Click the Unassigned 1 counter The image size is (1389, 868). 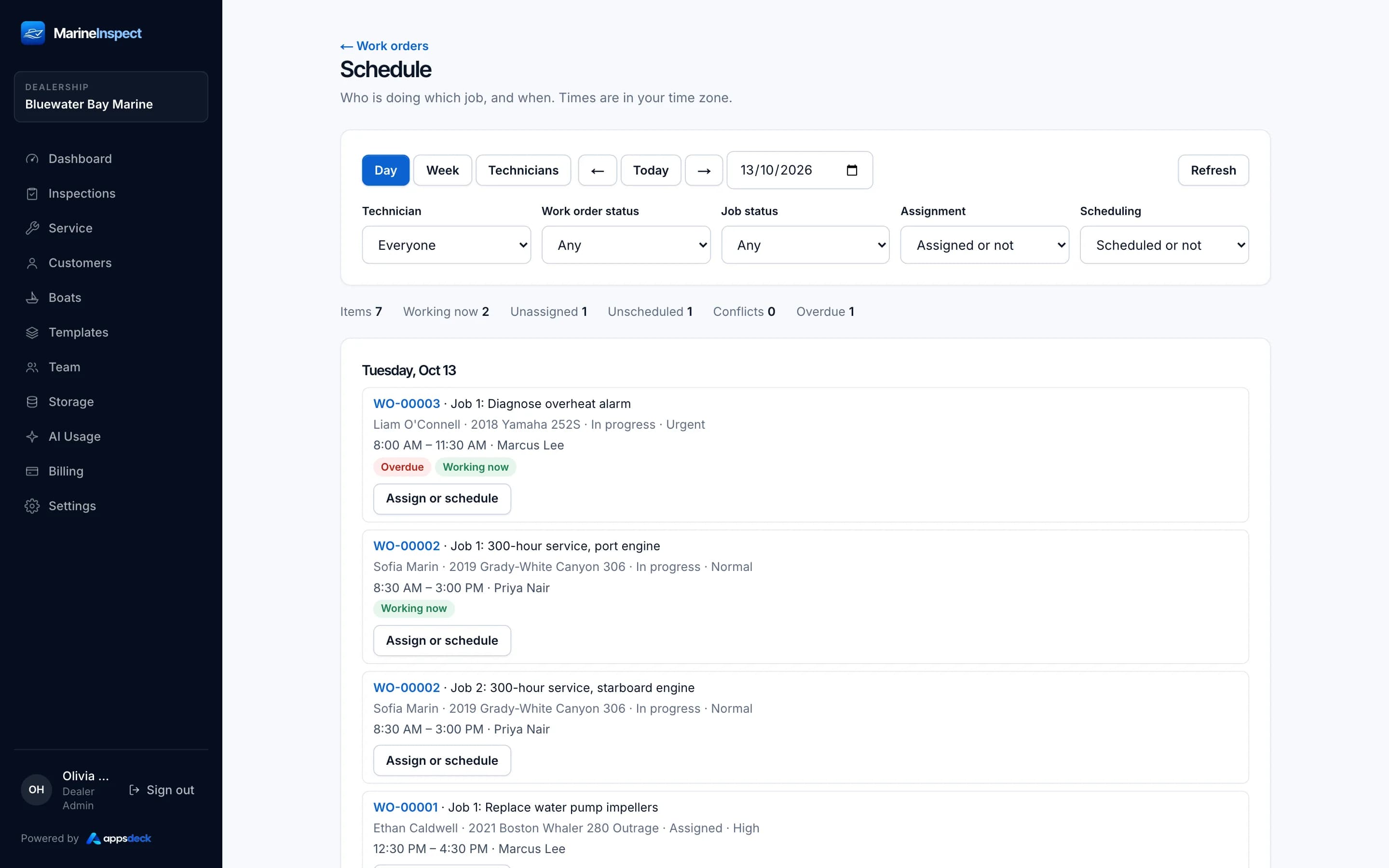(548, 312)
